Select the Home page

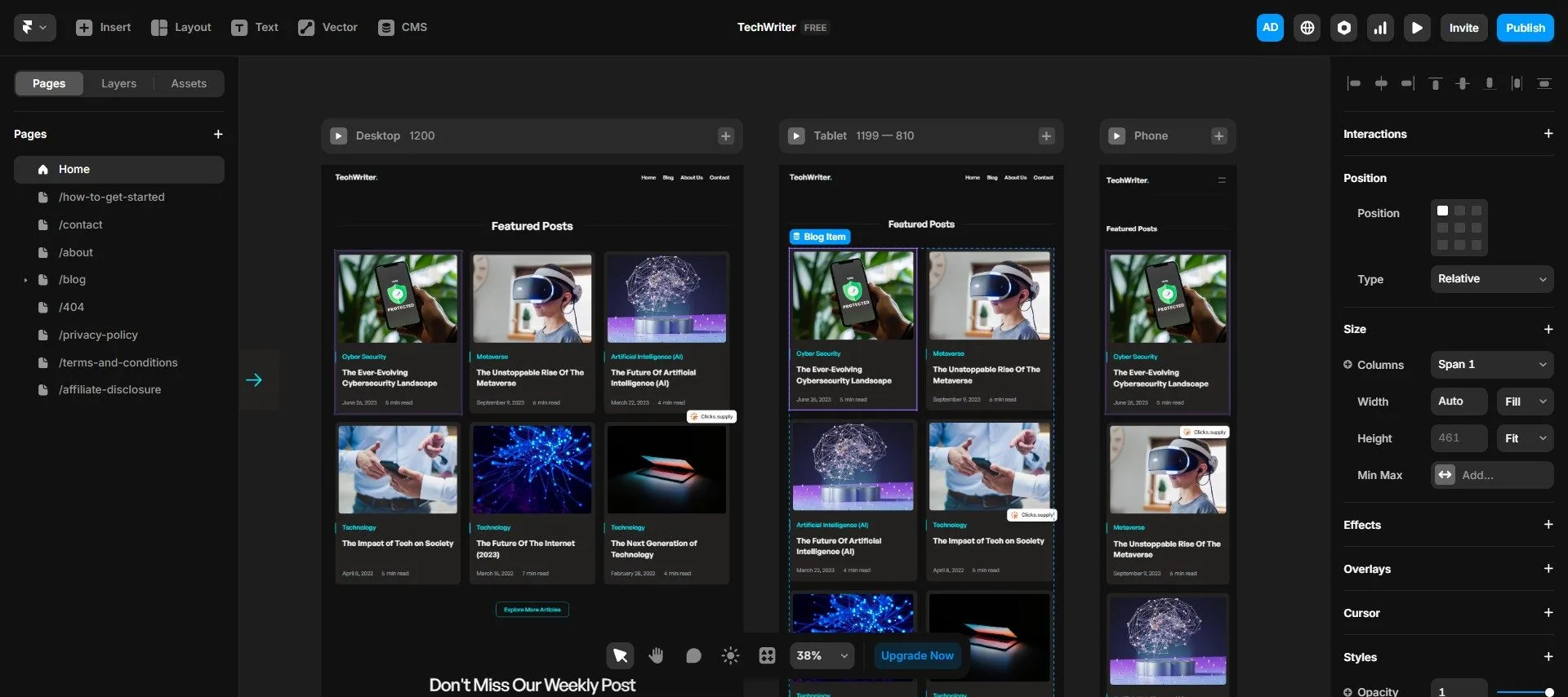tap(119, 170)
